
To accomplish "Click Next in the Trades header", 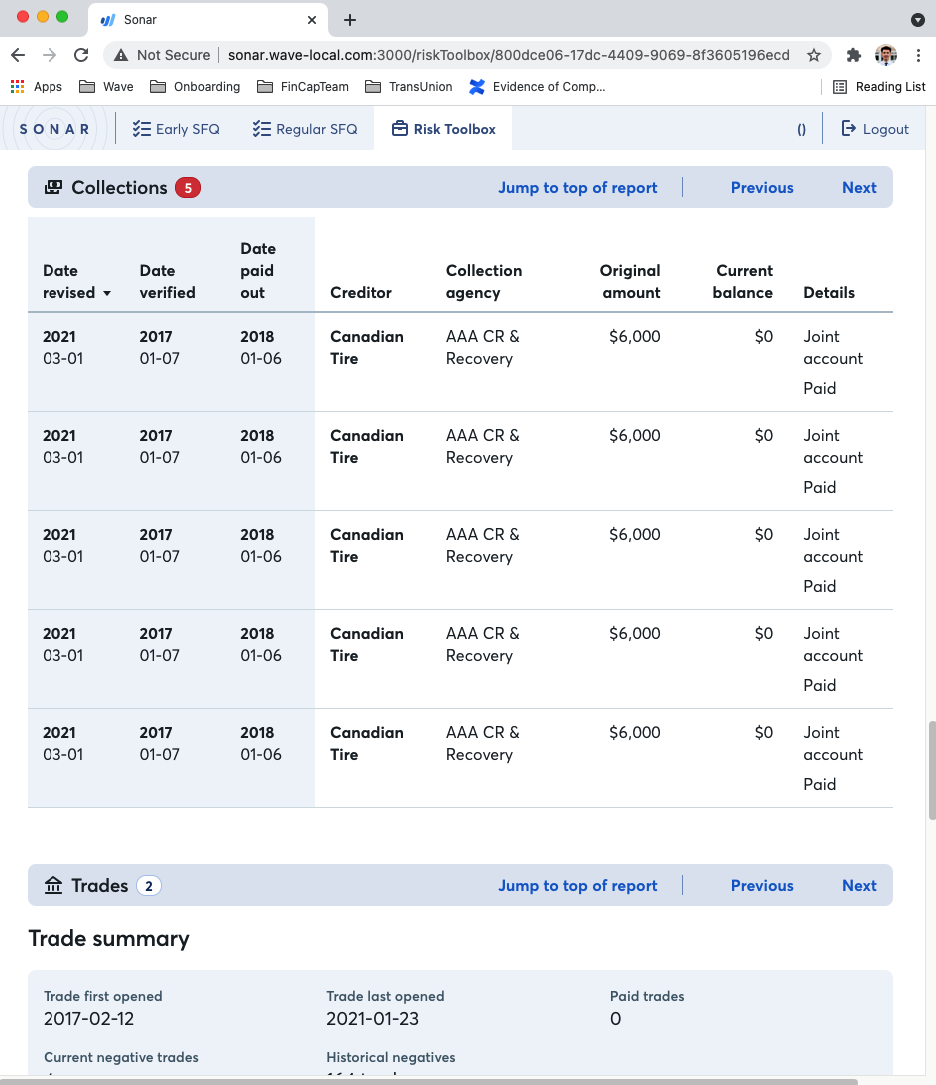I will tap(859, 885).
